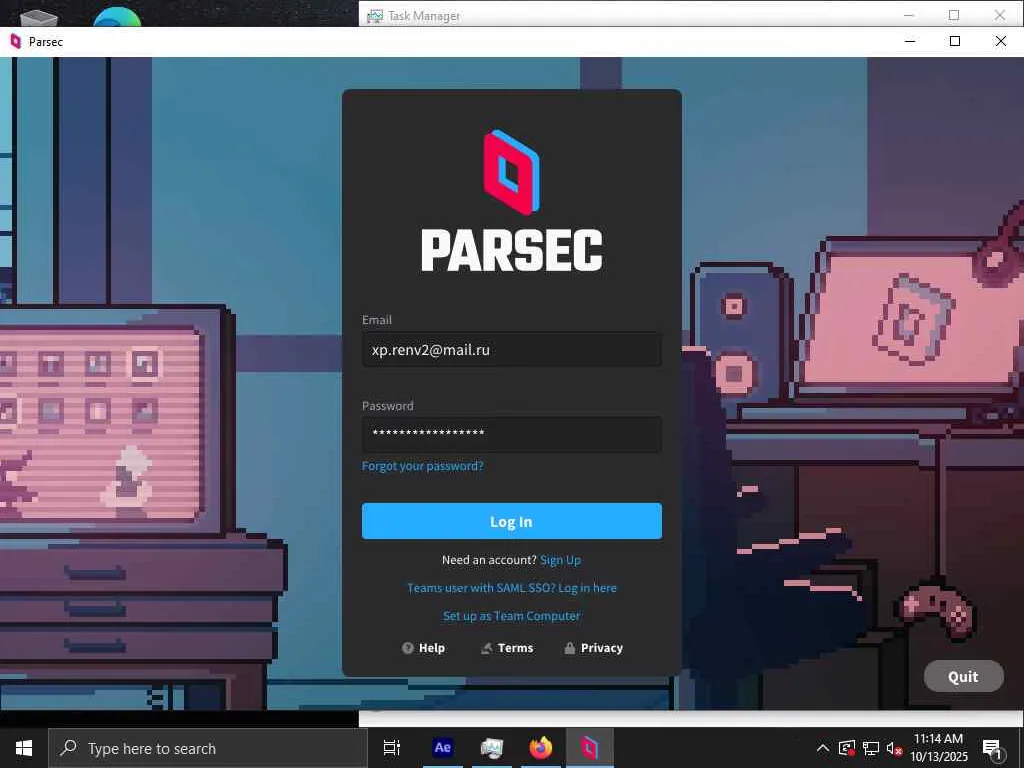Click the Terms gavel icon
This screenshot has height=768, width=1024.
pyautogui.click(x=487, y=648)
